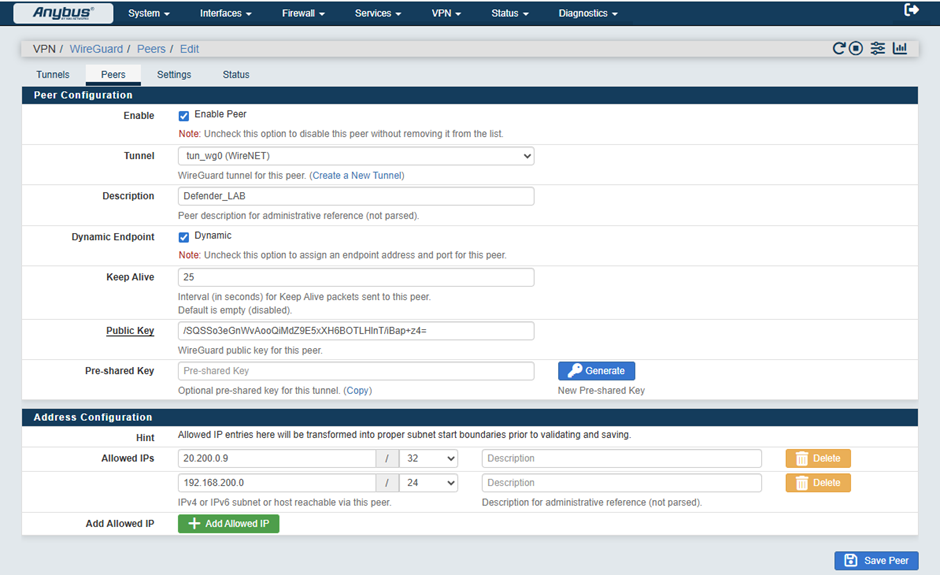Viewport: 940px width, 575px height.
Task: Open related settings via the sliders icon
Action: [x=877, y=48]
